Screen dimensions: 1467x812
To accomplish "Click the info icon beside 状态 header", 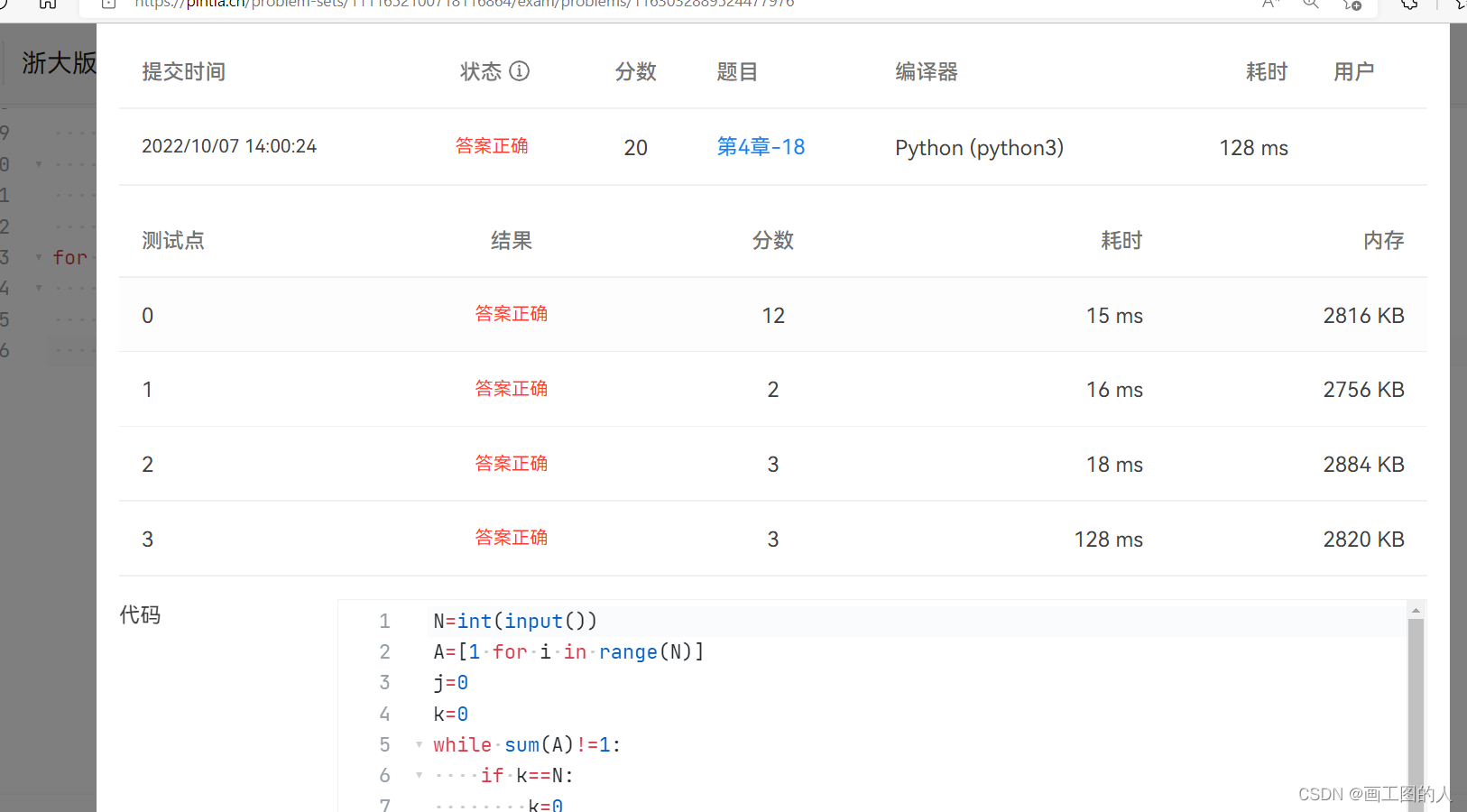I will pyautogui.click(x=520, y=70).
